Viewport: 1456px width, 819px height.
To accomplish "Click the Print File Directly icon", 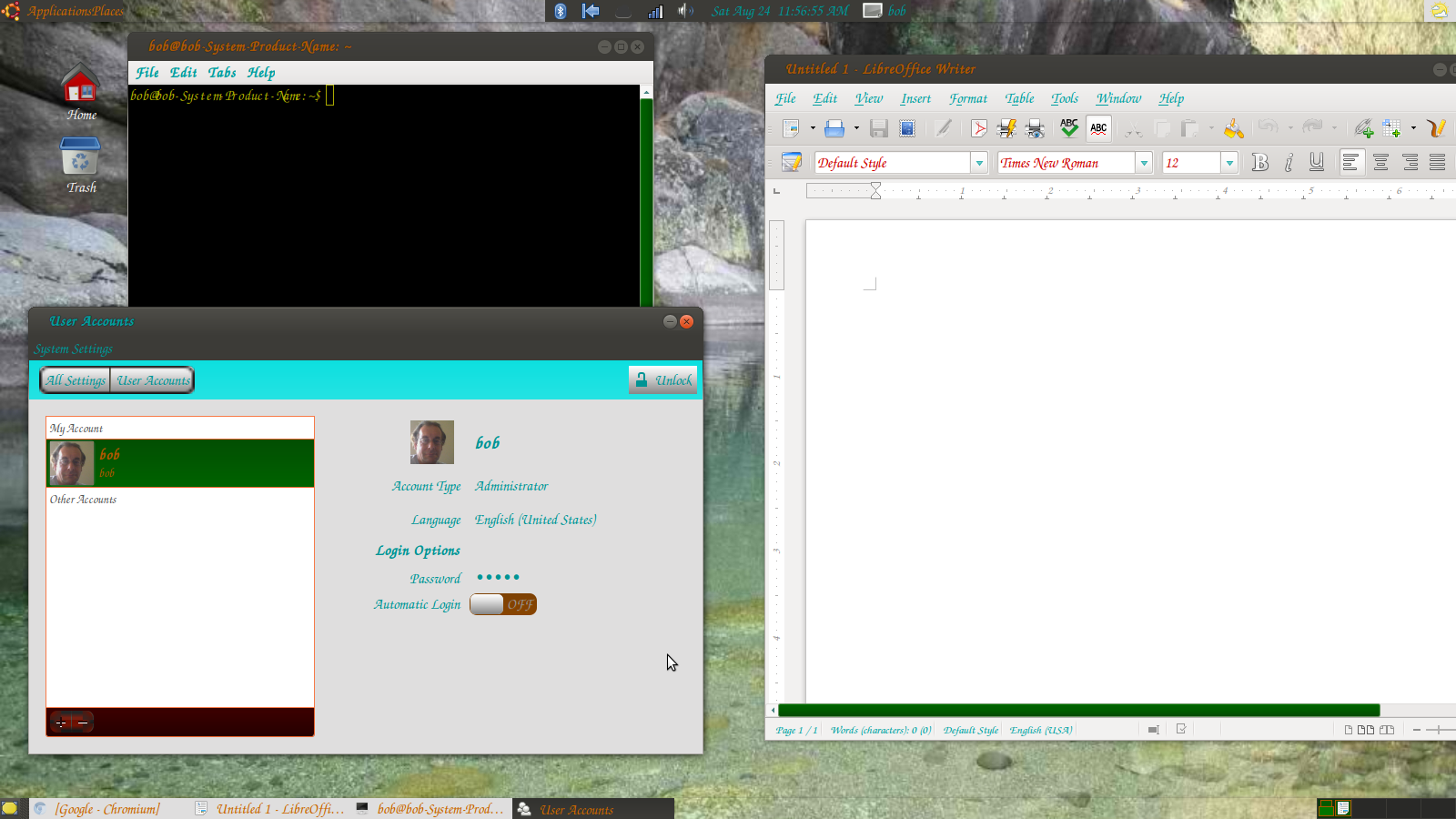I will (x=1006, y=128).
